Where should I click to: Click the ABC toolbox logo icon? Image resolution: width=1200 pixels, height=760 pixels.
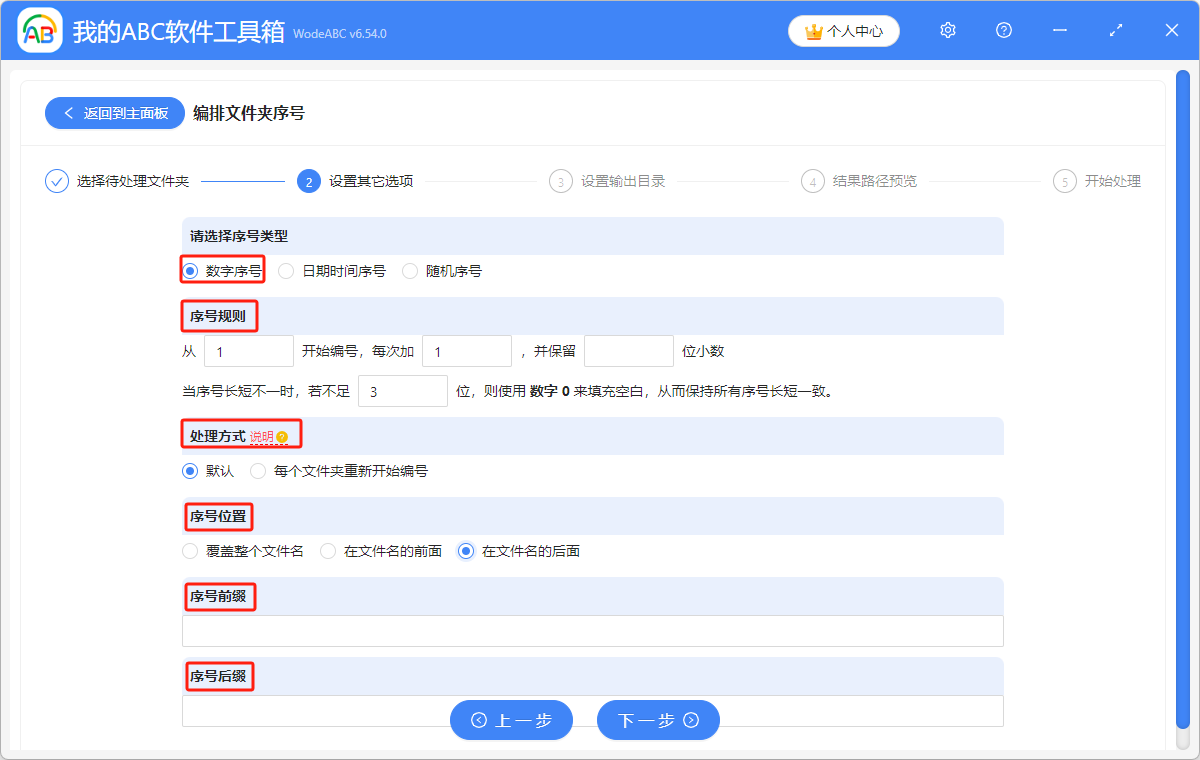click(x=40, y=30)
